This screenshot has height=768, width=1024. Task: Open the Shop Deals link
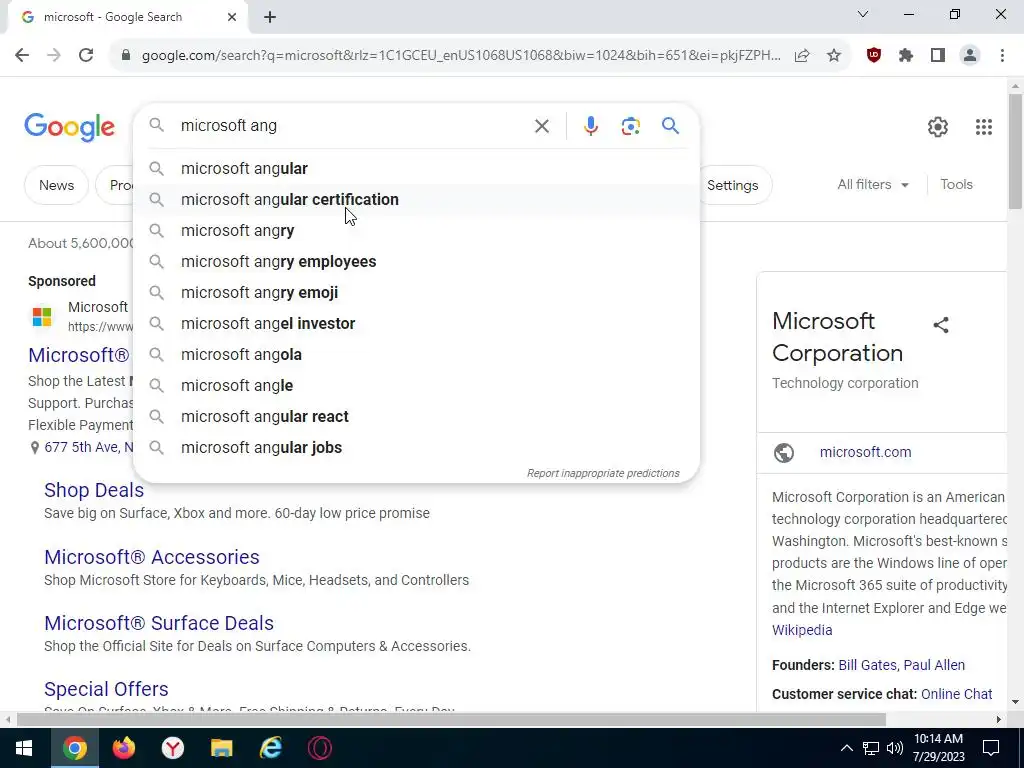tap(94, 490)
